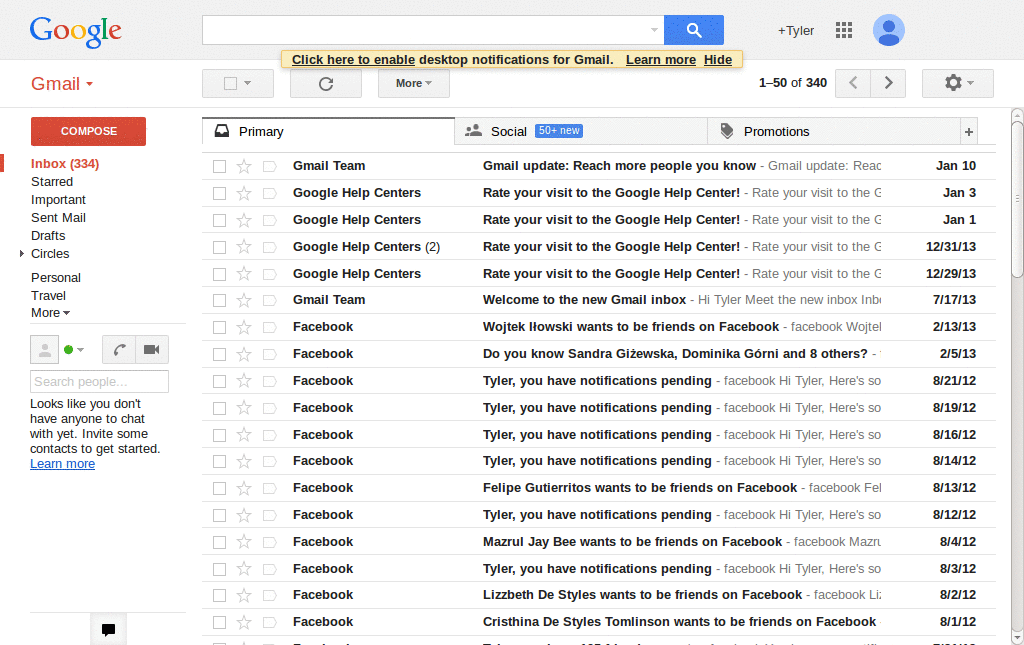Viewport: 1024px width, 645px height.
Task: Open the Personal label
Action: (56, 277)
